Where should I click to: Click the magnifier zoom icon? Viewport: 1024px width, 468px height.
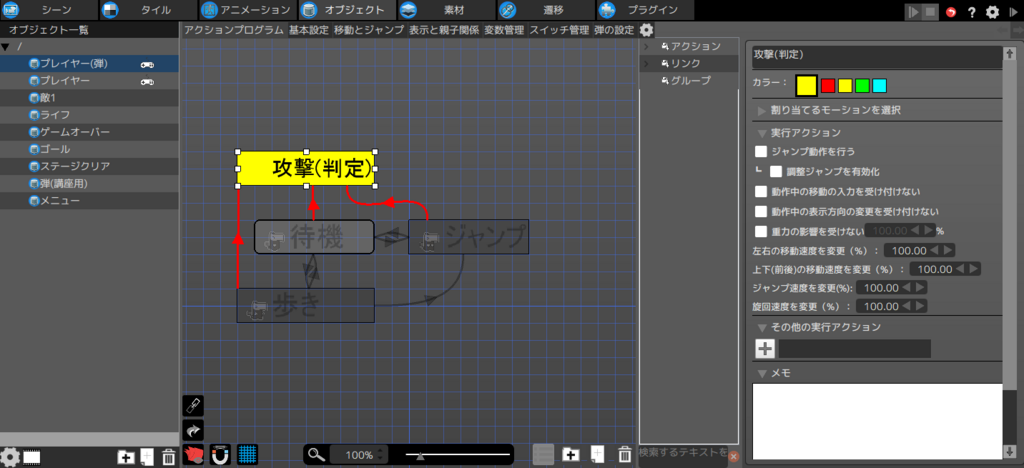(317, 455)
